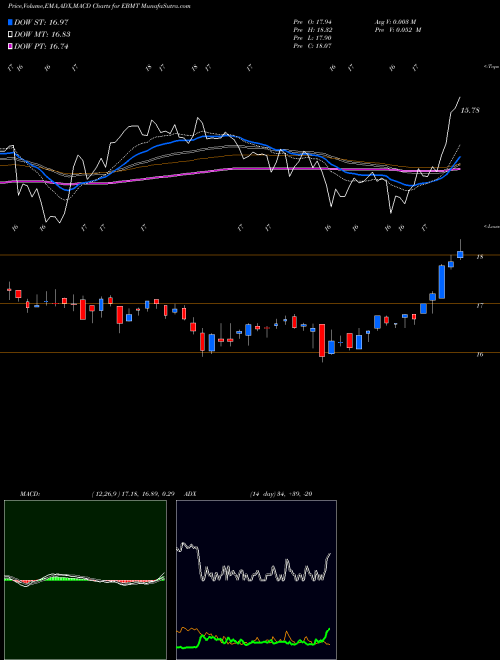The width and height of the screenshot is (500, 660).
Task: Click the chart title mentioning MunafaSutra.com
Action: pos(99,6)
